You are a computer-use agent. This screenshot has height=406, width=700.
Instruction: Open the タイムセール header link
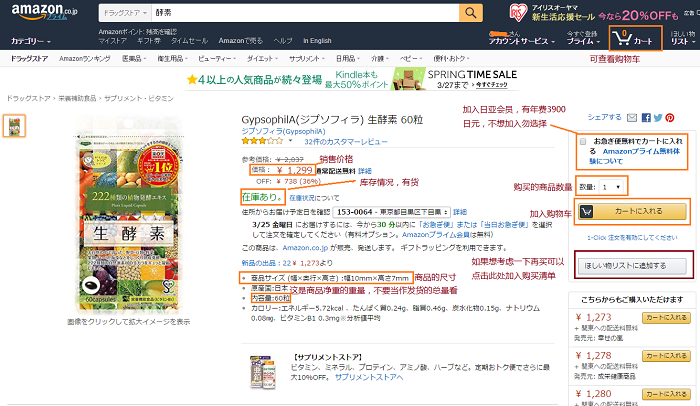tap(190, 41)
